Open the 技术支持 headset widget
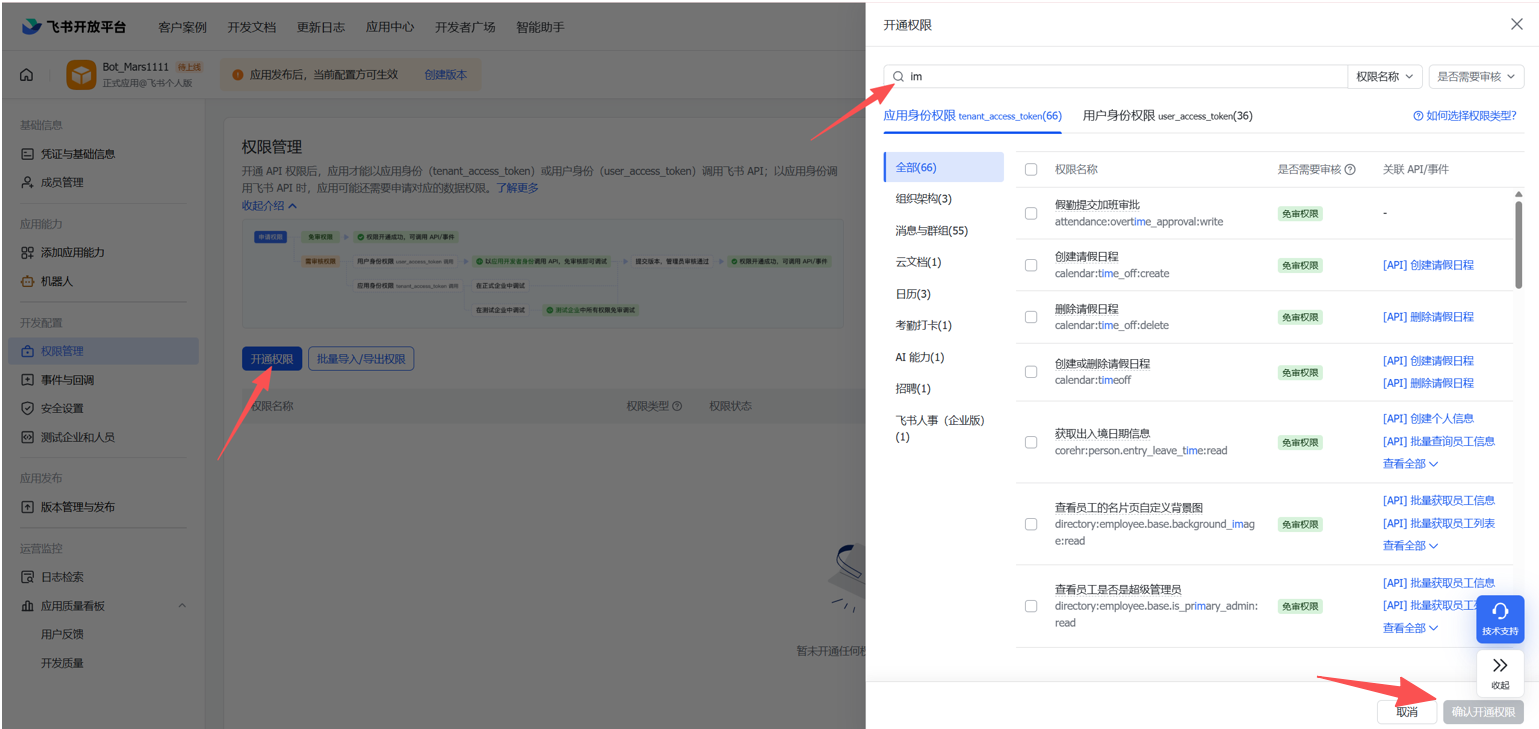This screenshot has width=1539, height=729. 1500,619
